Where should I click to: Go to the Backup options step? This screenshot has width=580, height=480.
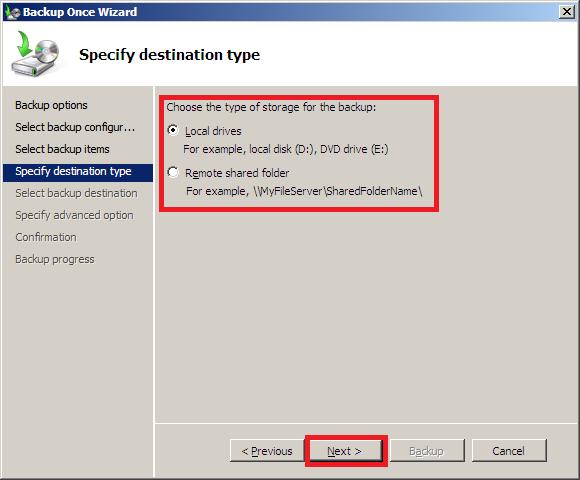(51, 105)
